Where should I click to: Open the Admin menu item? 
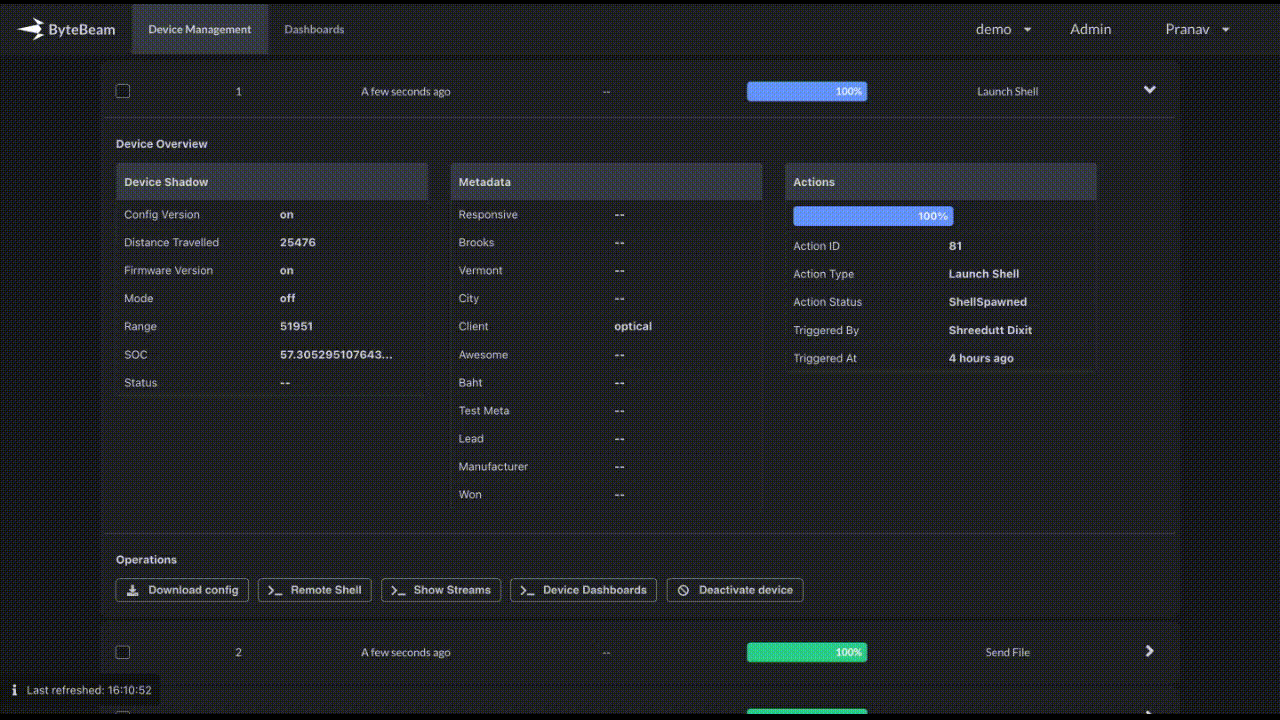1091,29
